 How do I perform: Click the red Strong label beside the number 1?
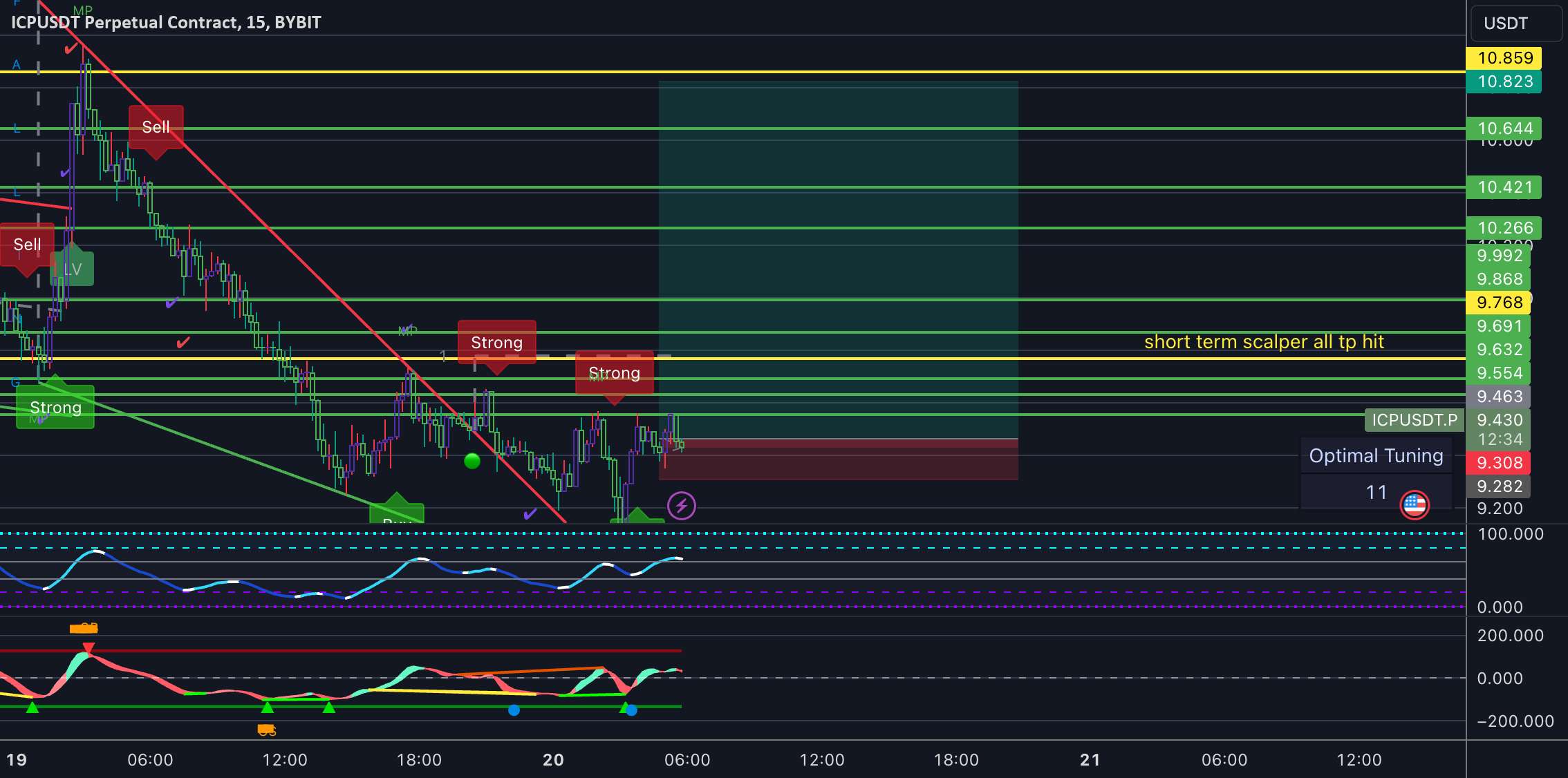[496, 343]
